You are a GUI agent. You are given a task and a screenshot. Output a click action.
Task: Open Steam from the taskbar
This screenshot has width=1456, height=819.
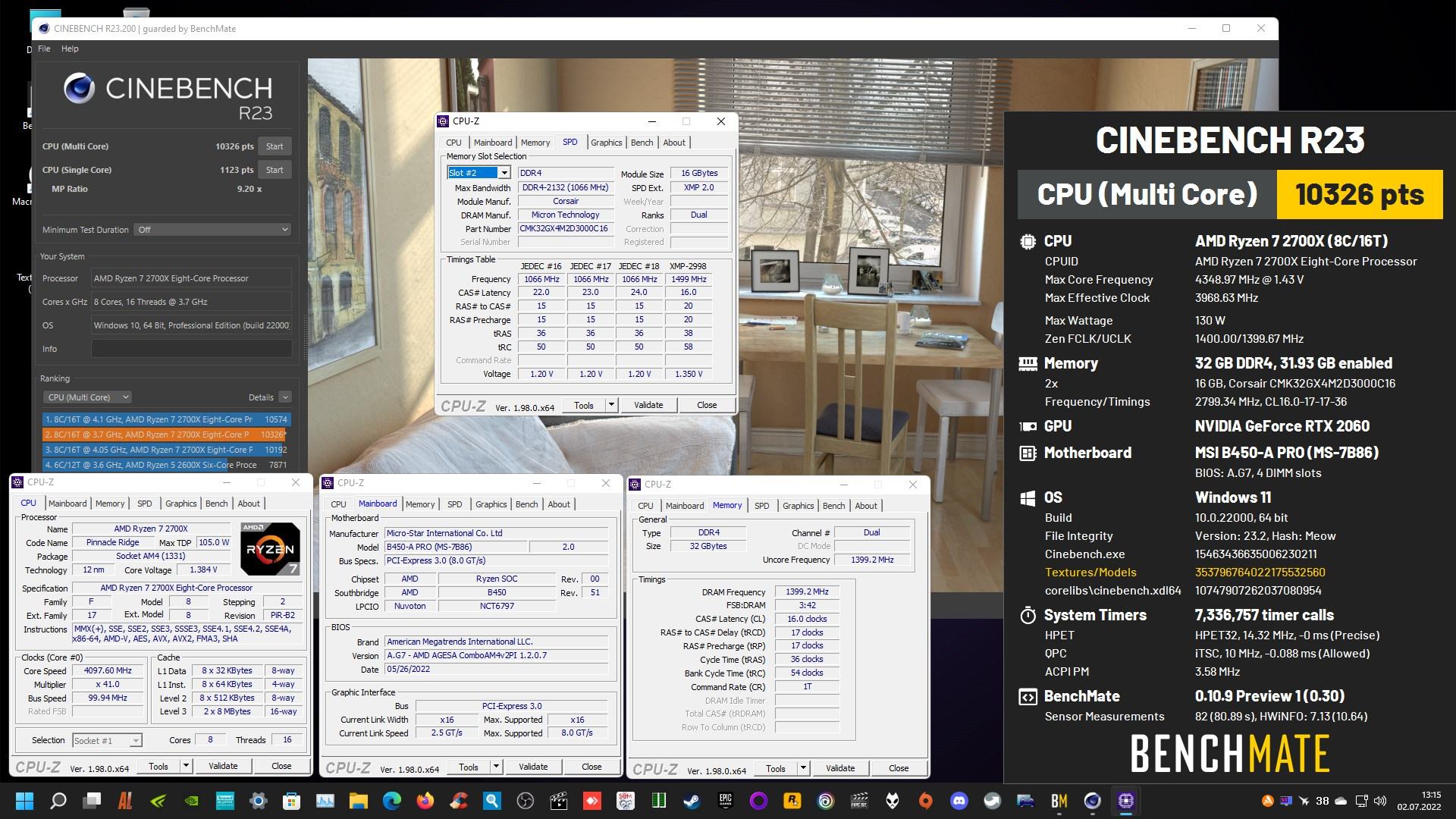click(x=692, y=801)
